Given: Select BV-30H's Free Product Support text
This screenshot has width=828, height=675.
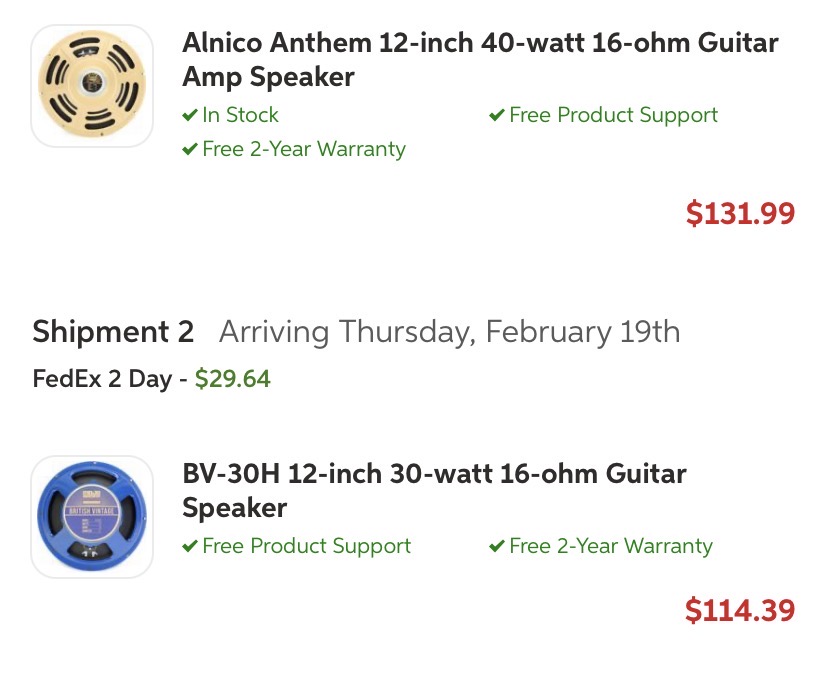Looking at the screenshot, I should coord(306,546).
